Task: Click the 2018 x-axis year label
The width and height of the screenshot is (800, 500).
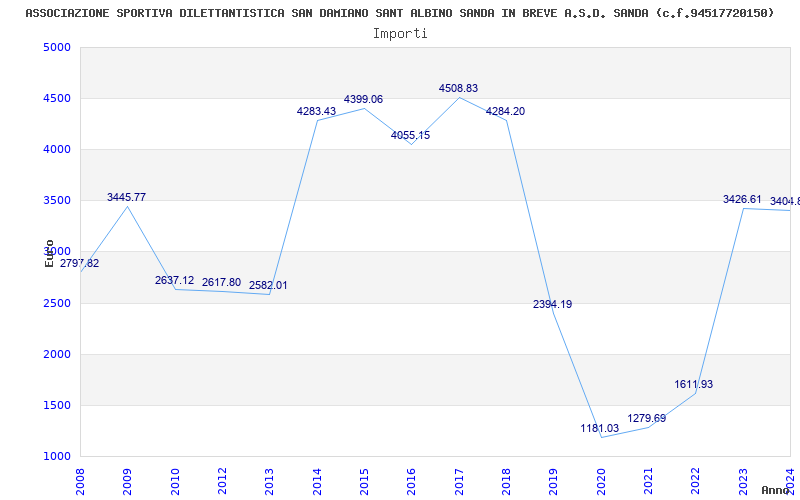Action: [x=506, y=481]
